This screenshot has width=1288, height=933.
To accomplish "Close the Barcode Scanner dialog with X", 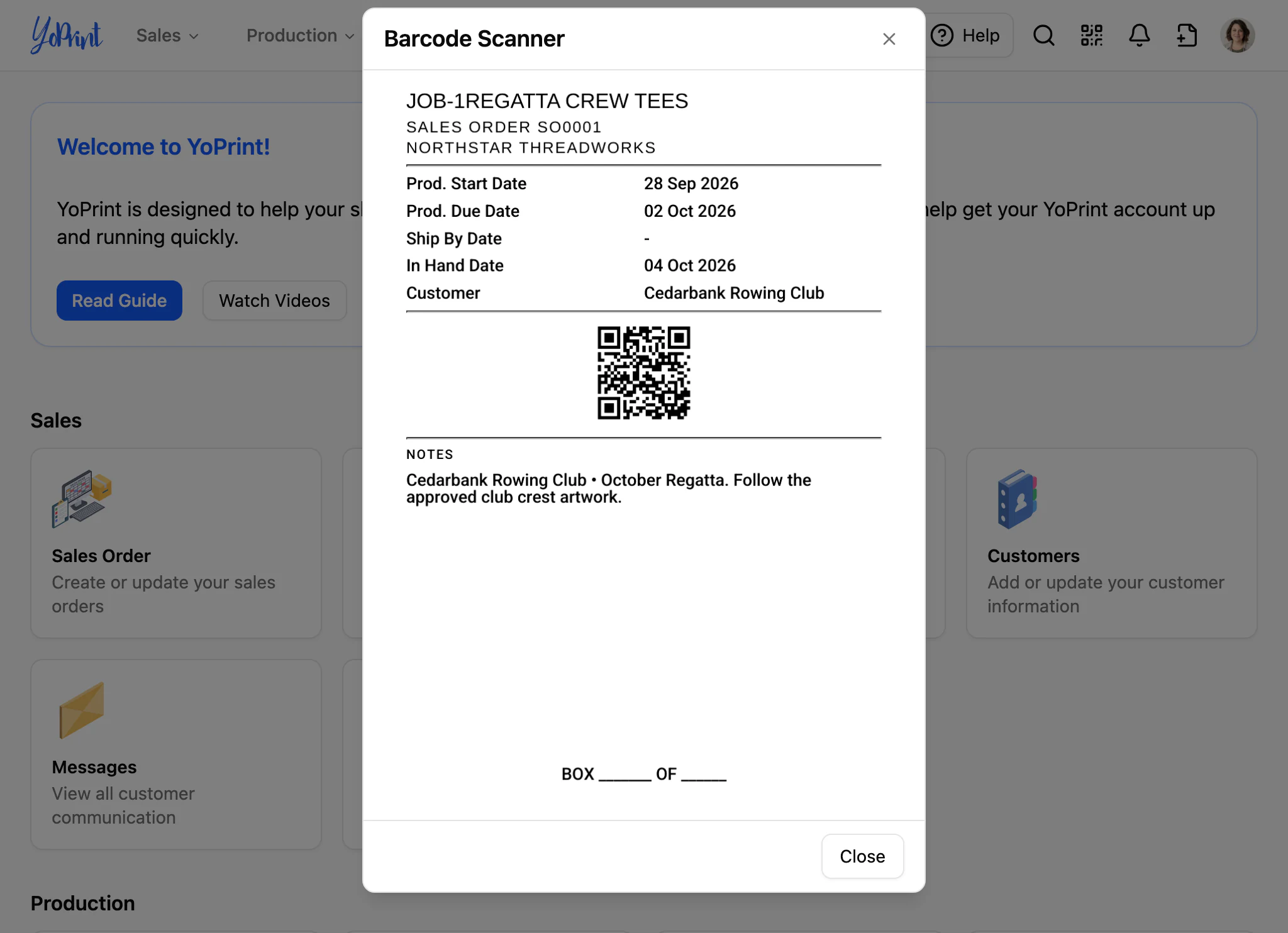I will click(x=889, y=39).
